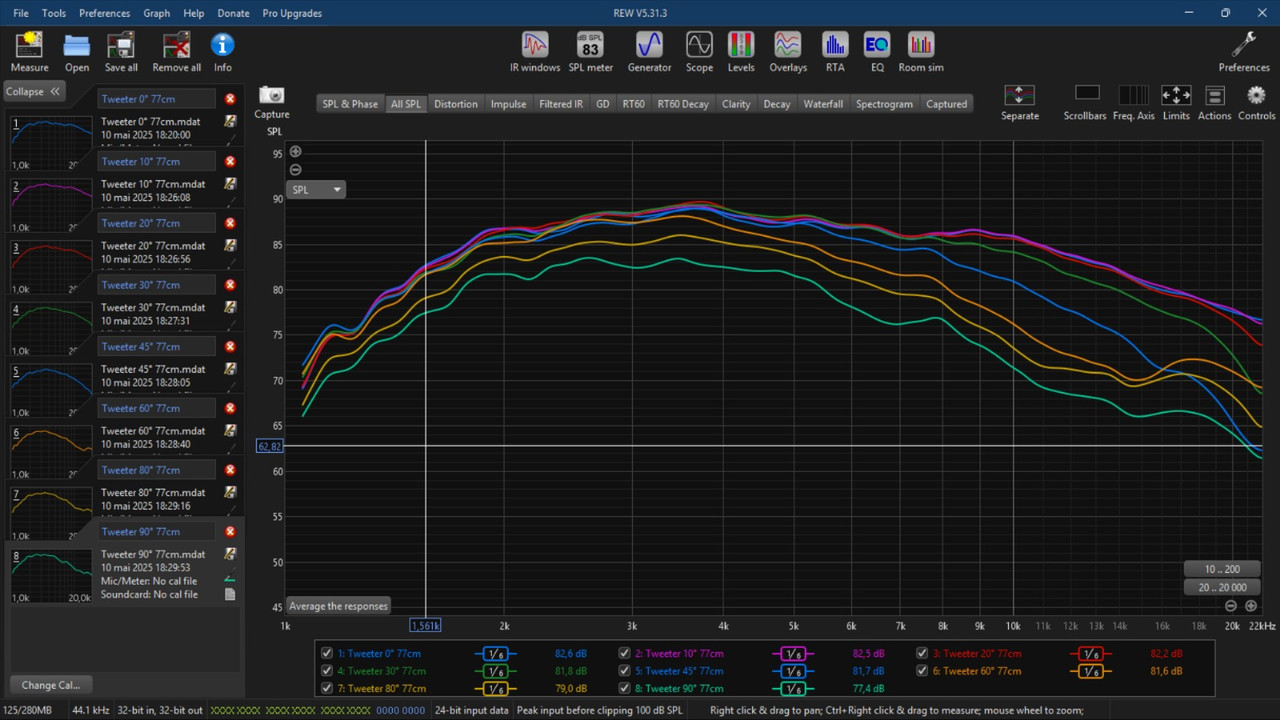Open the Donate menu
Screen dimensions: 1280x720
[x=233, y=13]
